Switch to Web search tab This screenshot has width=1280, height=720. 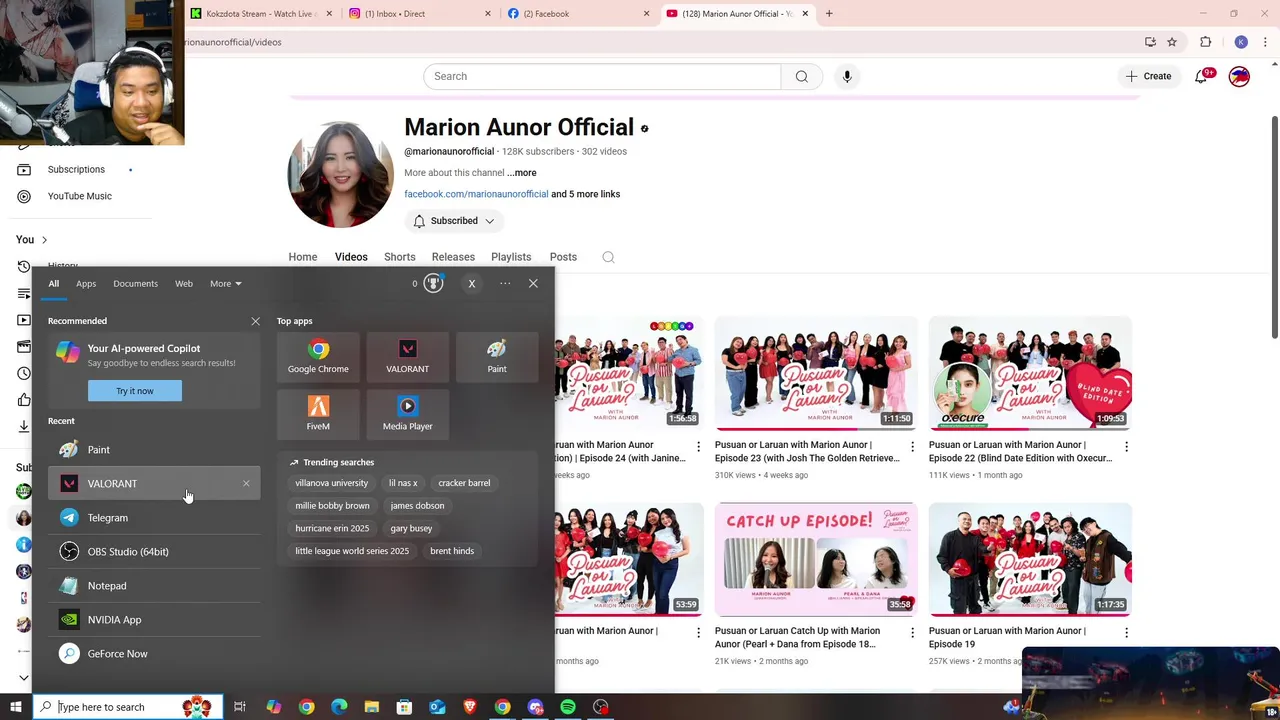[x=184, y=284]
